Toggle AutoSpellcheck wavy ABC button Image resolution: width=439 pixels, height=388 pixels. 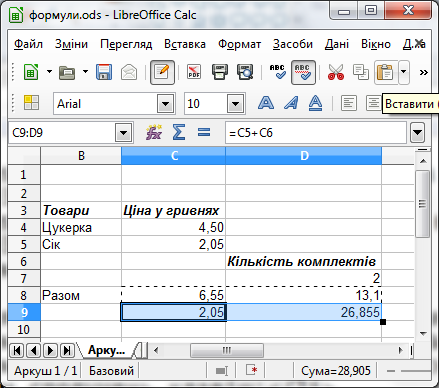click(303, 72)
